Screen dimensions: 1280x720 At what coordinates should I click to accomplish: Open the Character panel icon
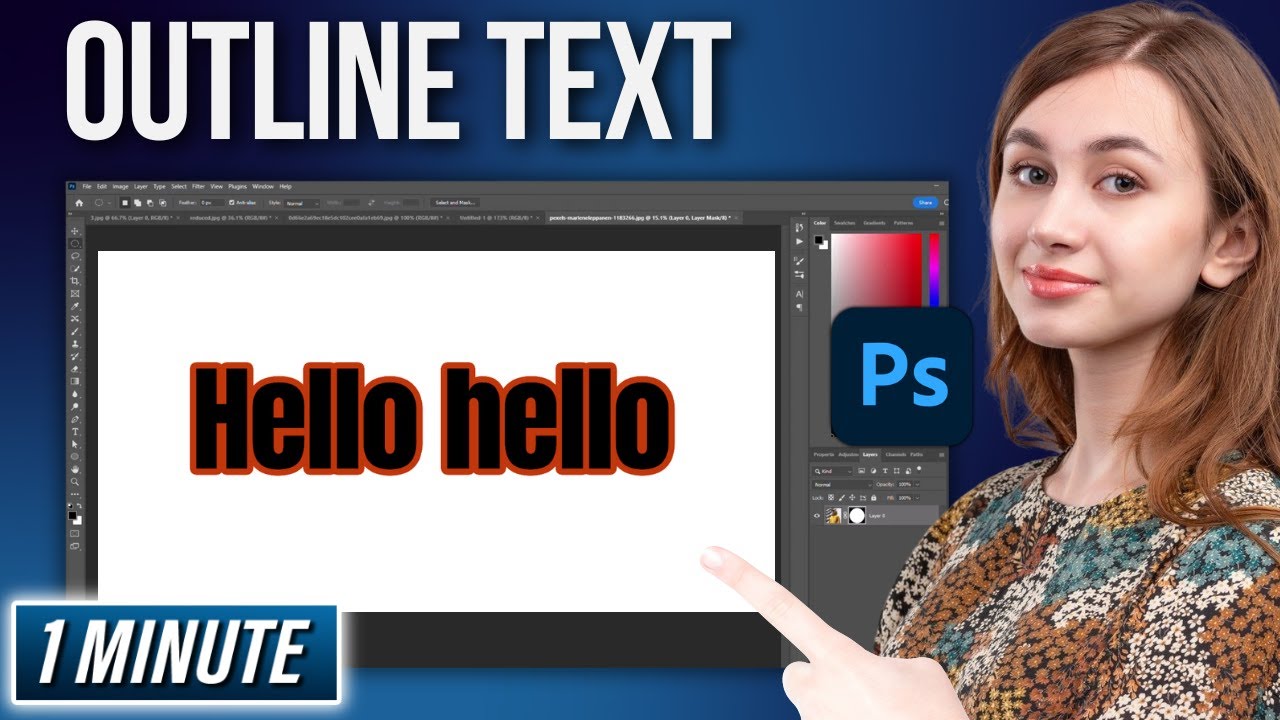(799, 294)
